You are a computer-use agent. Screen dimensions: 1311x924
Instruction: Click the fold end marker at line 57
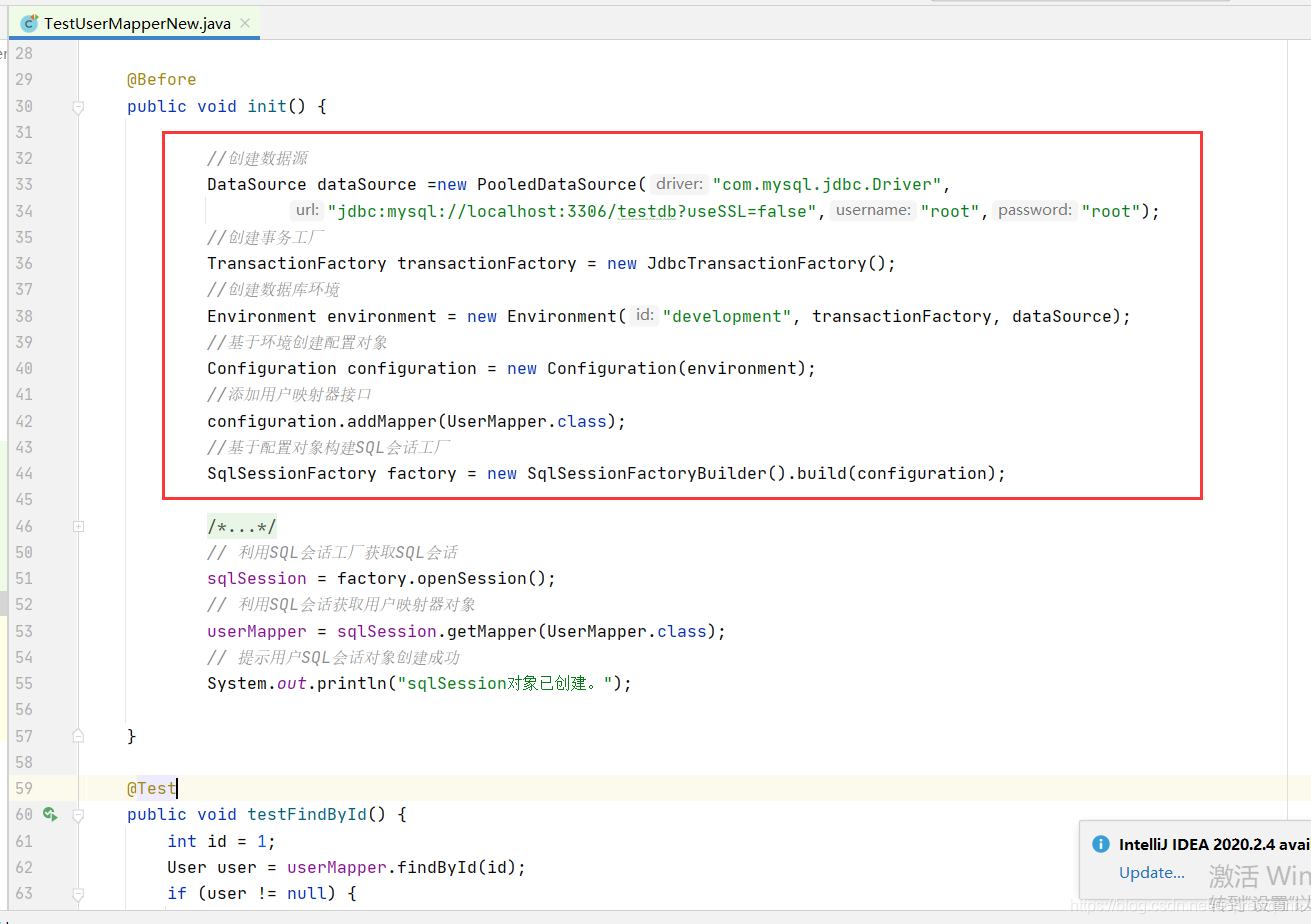click(x=78, y=736)
